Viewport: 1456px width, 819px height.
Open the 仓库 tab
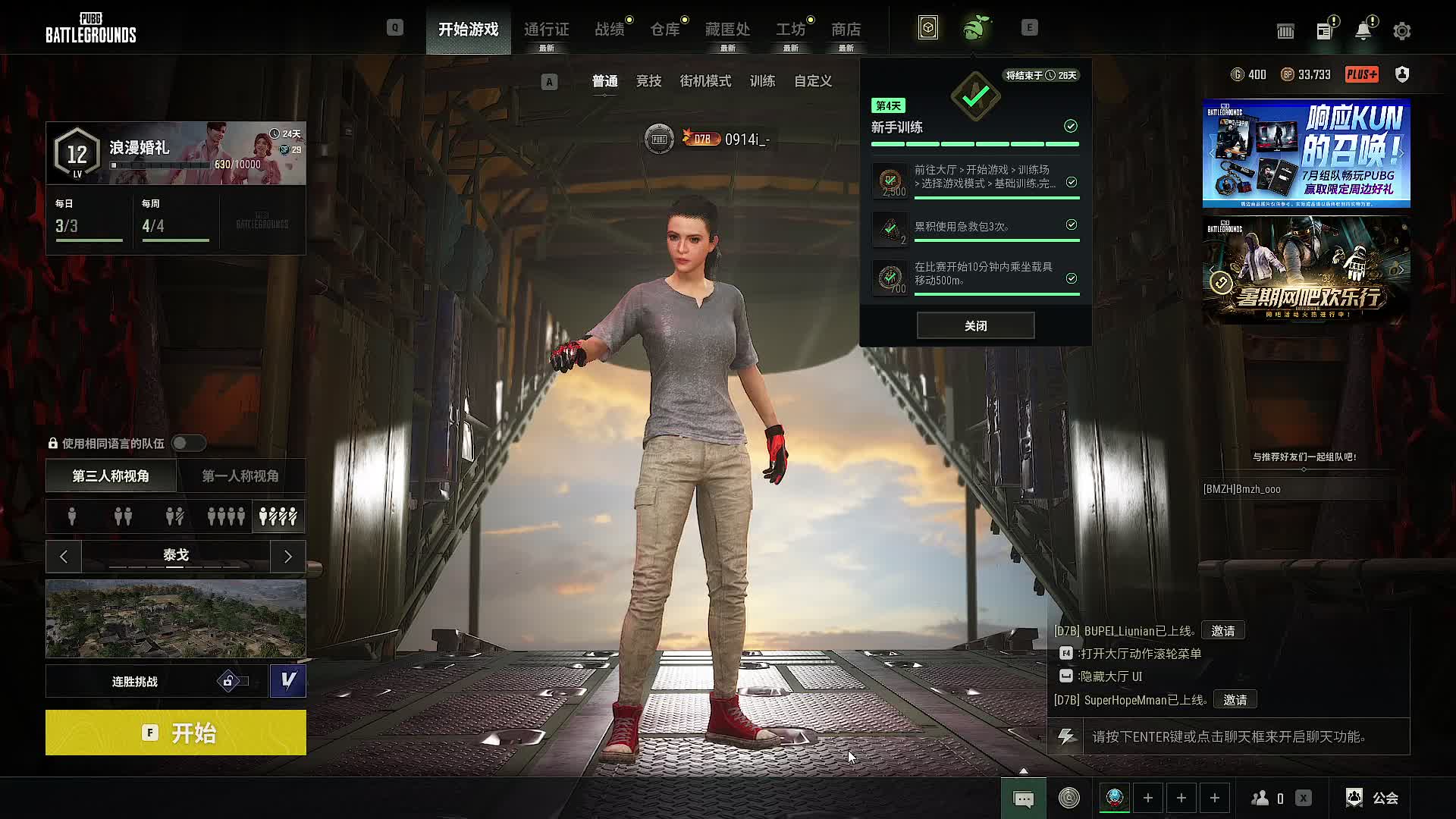tap(665, 30)
